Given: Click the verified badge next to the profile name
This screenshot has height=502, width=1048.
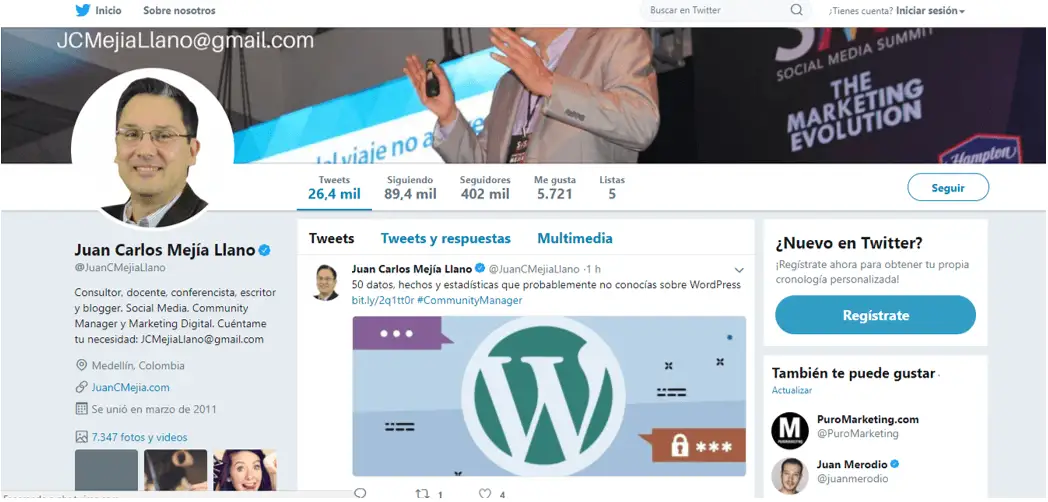Looking at the screenshot, I should click(265, 250).
